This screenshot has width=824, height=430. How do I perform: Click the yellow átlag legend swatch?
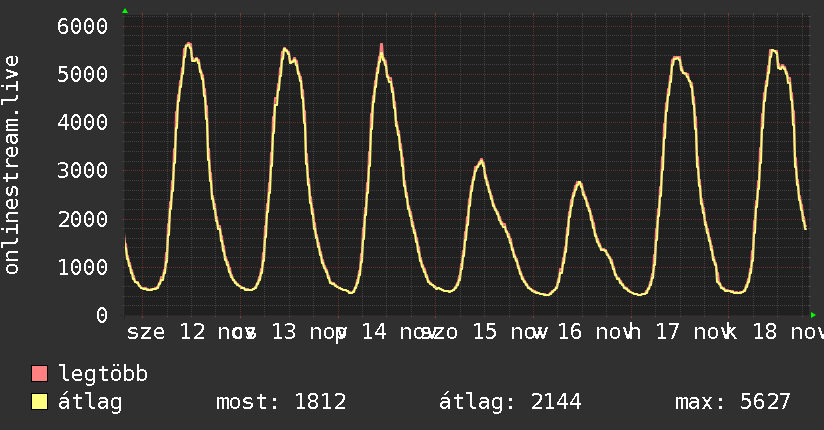click(x=39, y=401)
